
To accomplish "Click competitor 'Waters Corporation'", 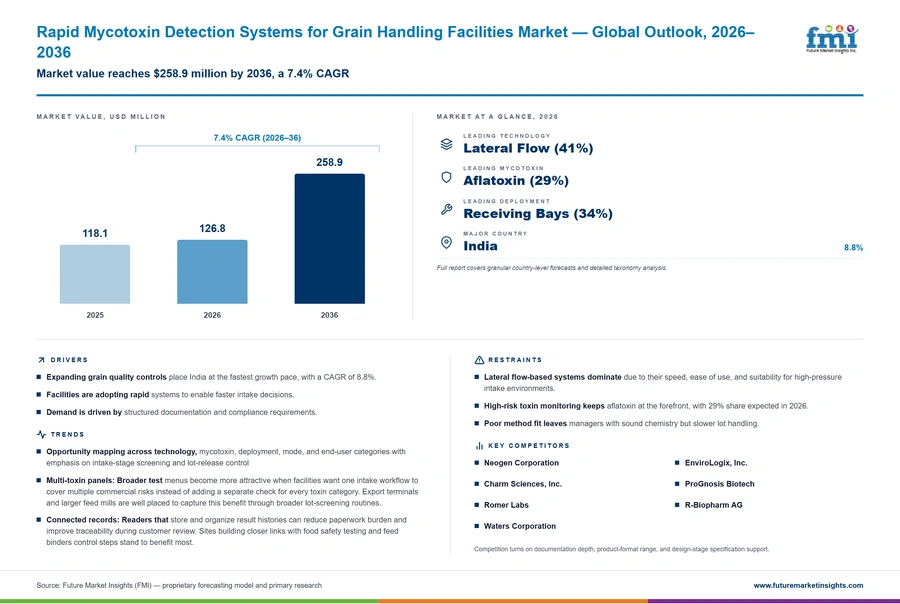I will pos(520,526).
